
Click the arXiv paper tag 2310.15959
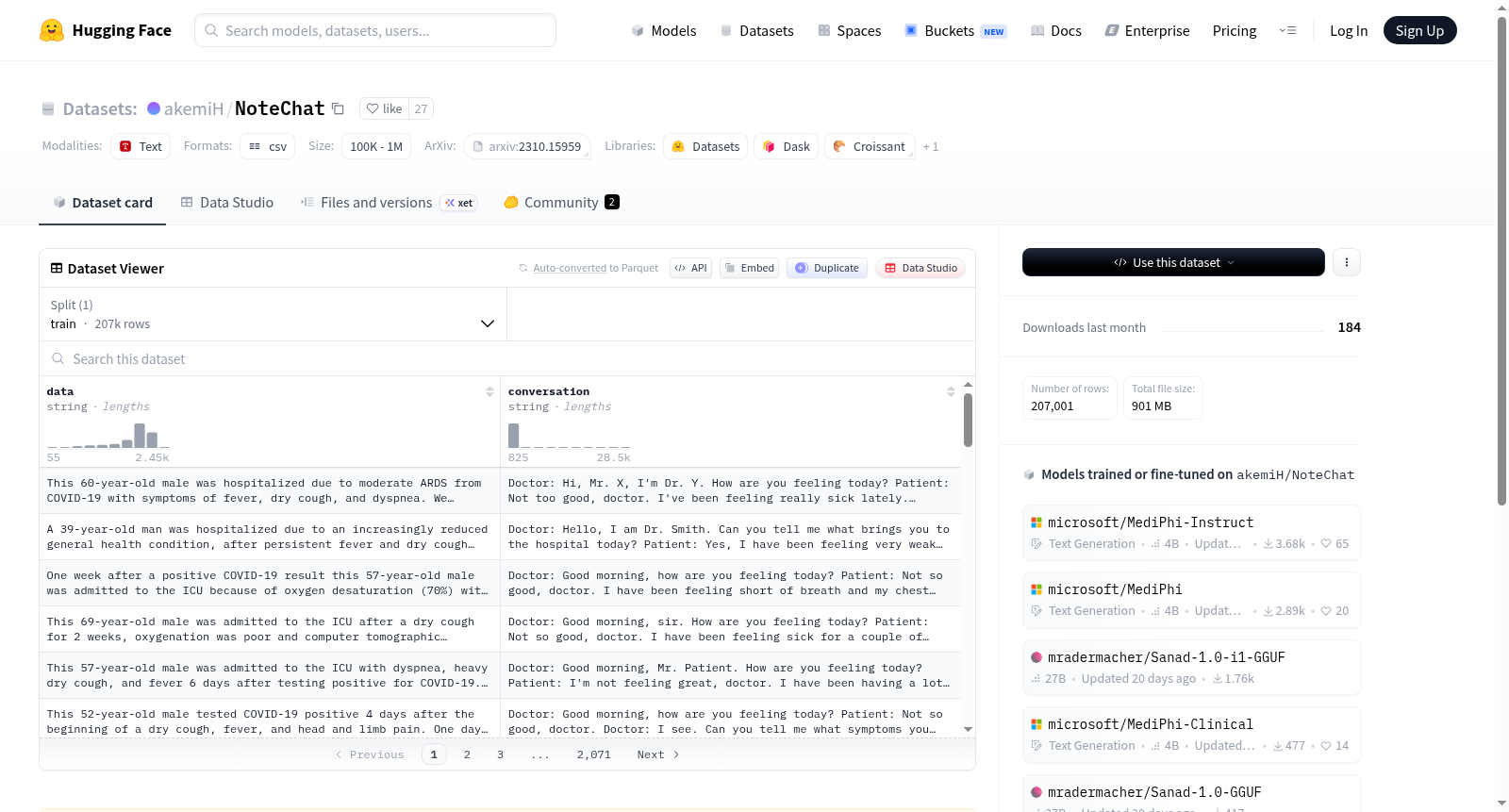[x=527, y=146]
